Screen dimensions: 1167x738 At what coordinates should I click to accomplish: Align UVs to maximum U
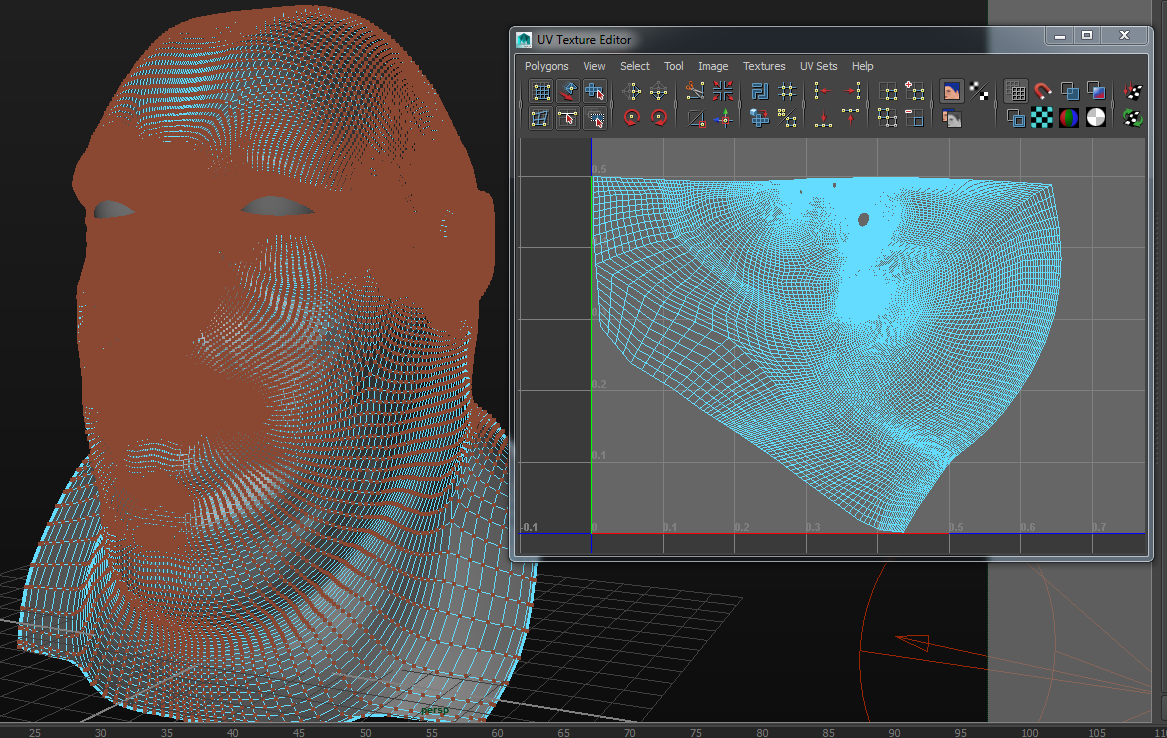pyautogui.click(x=851, y=92)
